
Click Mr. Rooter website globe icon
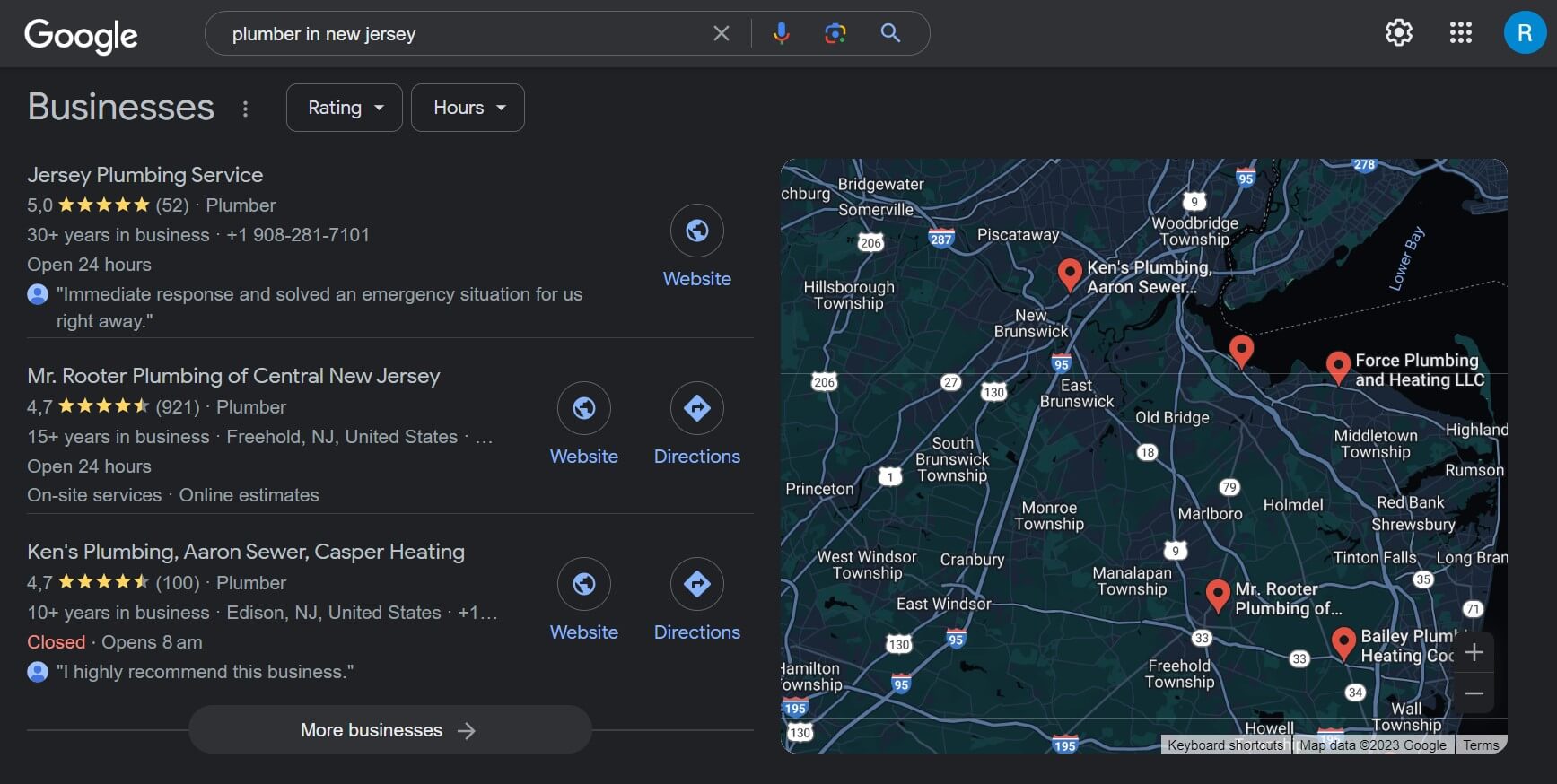[x=584, y=408]
